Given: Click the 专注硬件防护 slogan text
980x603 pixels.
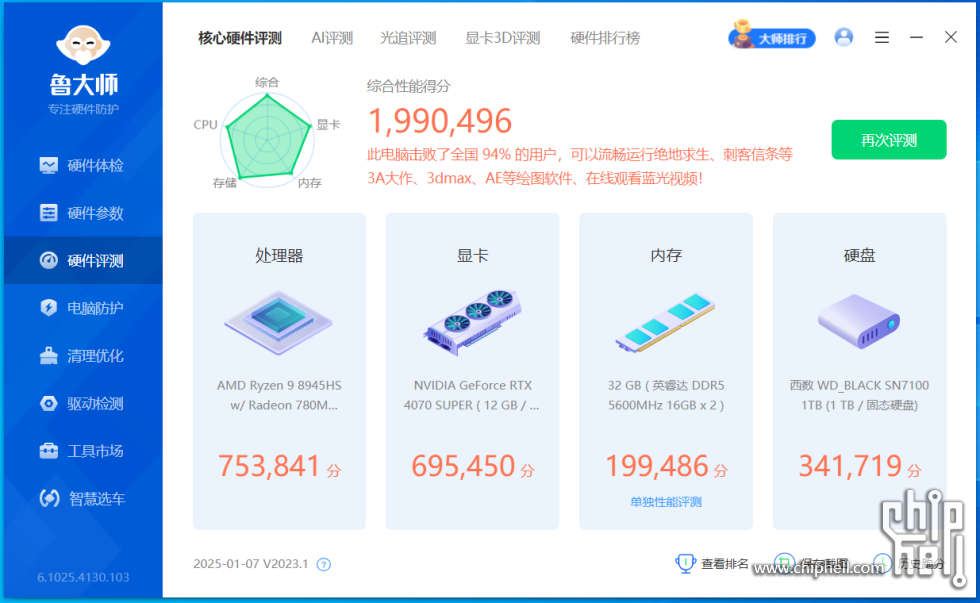Looking at the screenshot, I should [x=83, y=109].
